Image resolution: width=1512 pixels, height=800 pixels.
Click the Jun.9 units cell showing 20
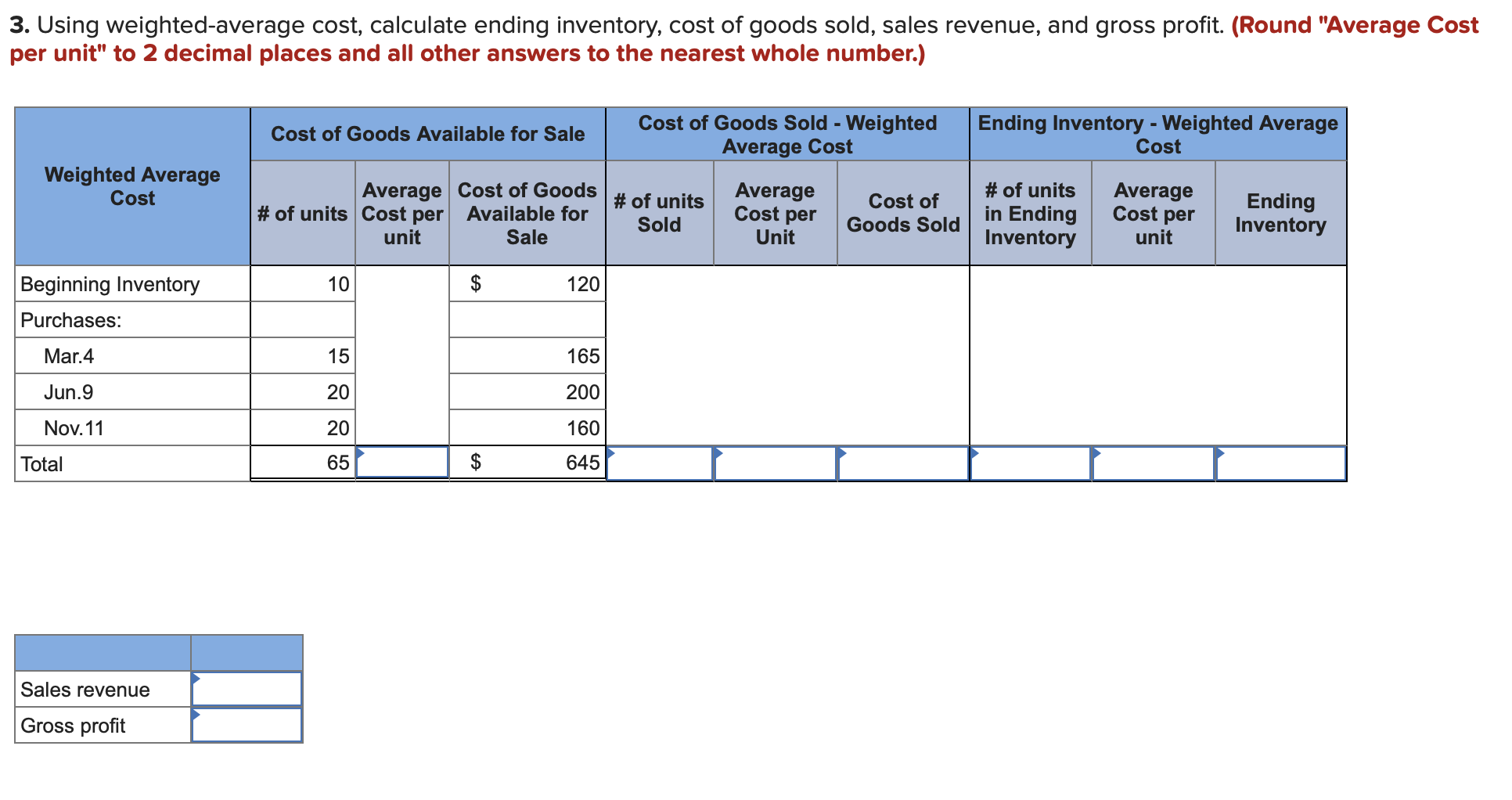coord(303,391)
